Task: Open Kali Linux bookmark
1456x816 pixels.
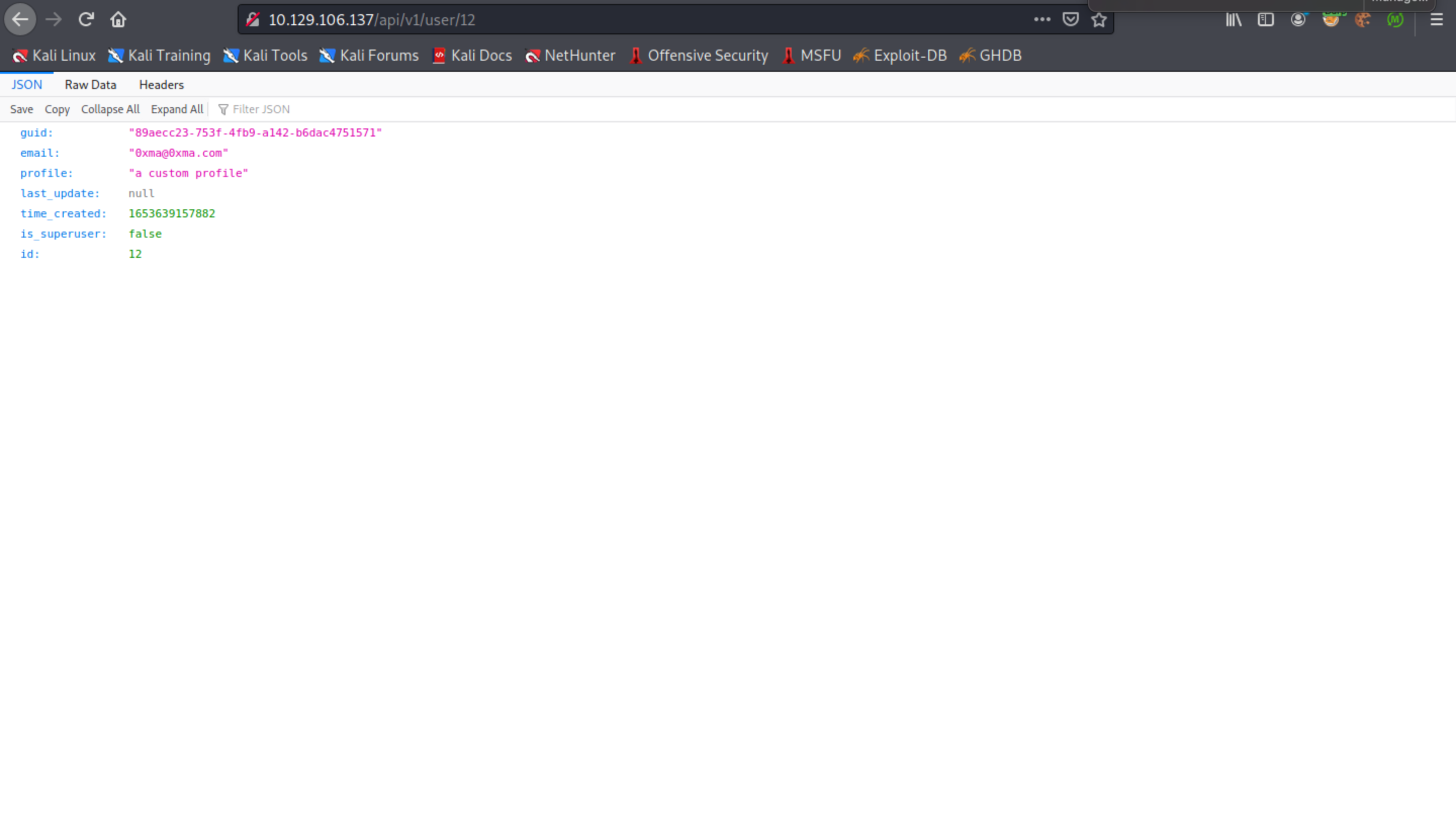Action: point(54,56)
